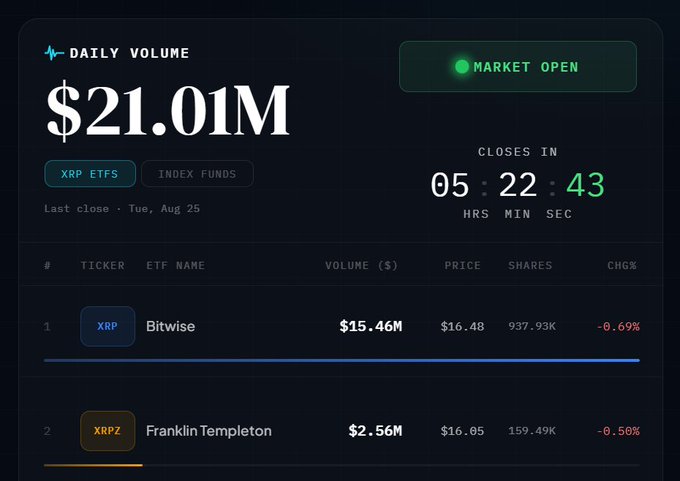Click the XRP ticker badge
The width and height of the screenshot is (680, 481).
click(108, 326)
